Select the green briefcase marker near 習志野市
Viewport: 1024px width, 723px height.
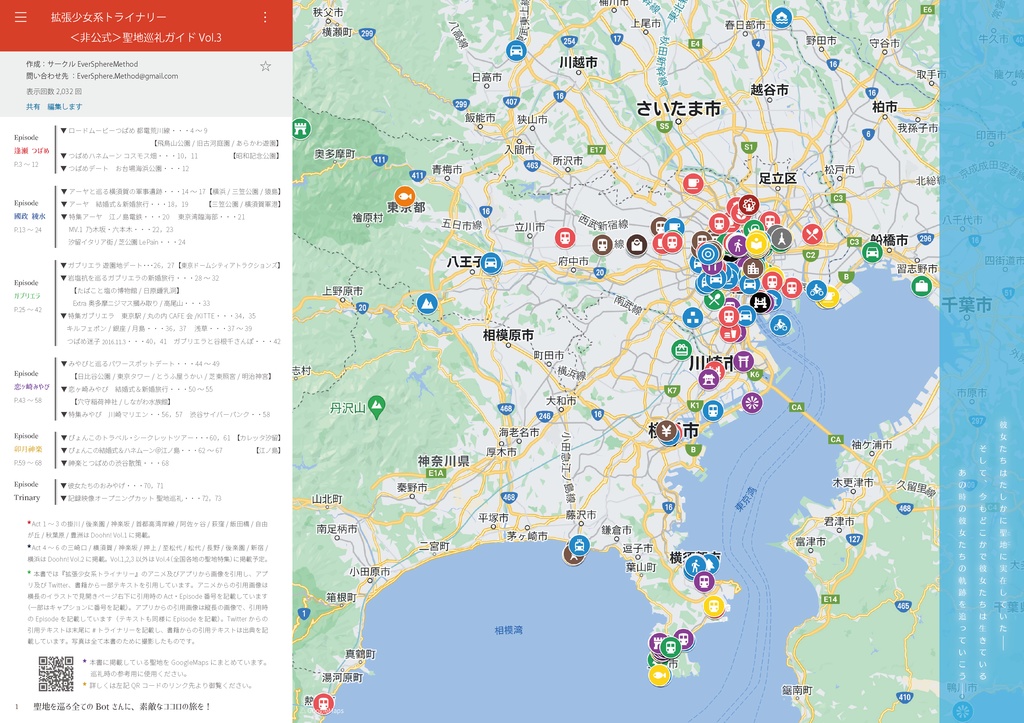click(921, 286)
